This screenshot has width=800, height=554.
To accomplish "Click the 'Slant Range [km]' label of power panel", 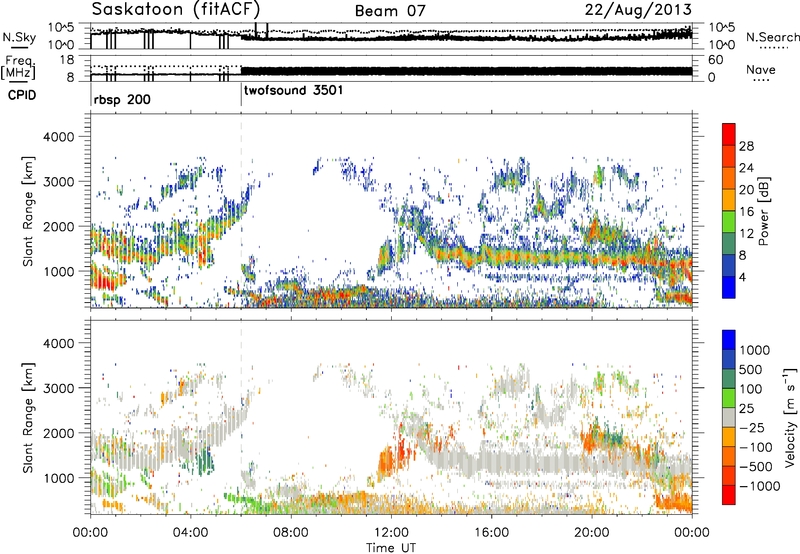I will coord(28,211).
